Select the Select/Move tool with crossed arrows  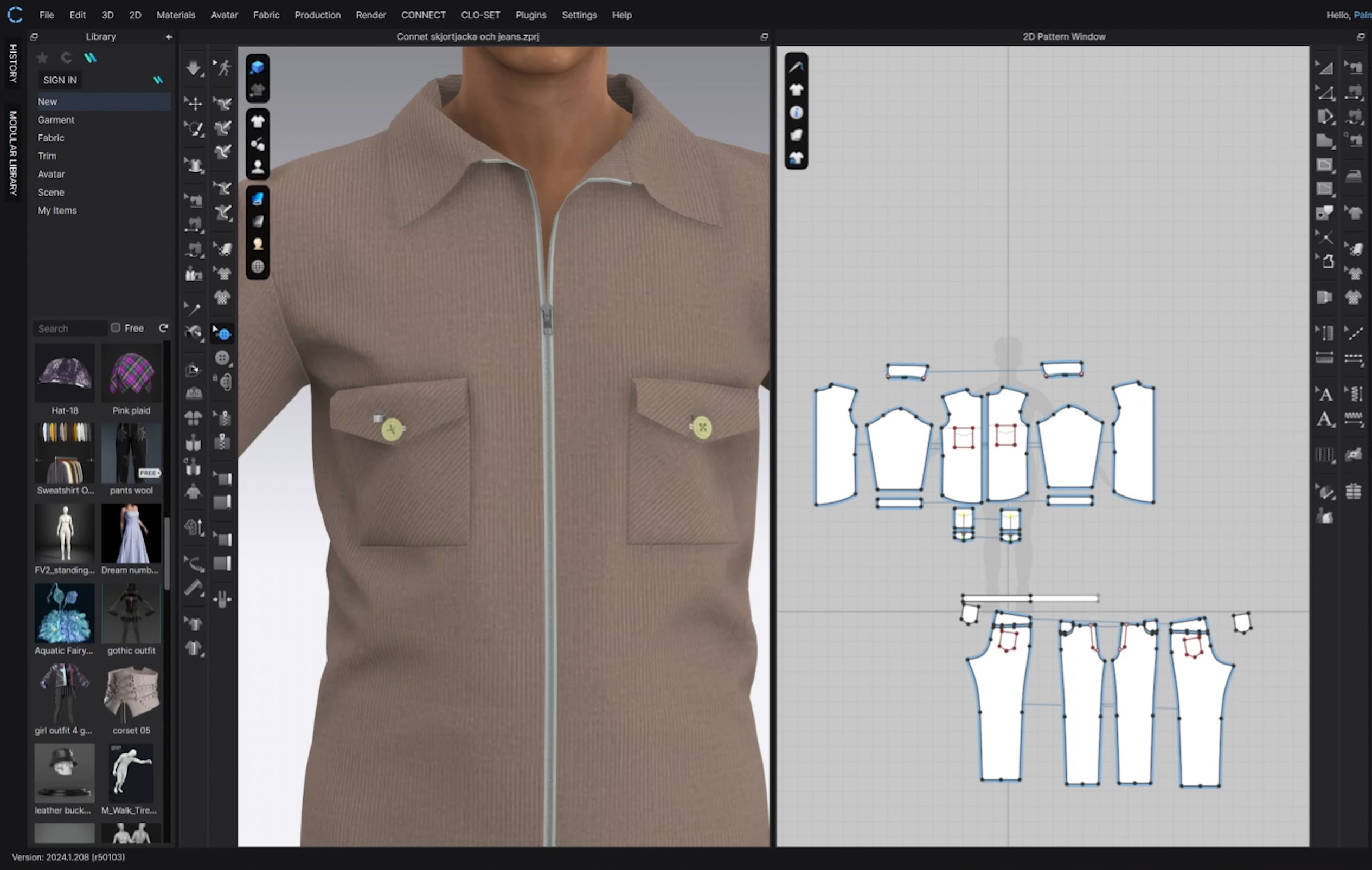click(194, 103)
